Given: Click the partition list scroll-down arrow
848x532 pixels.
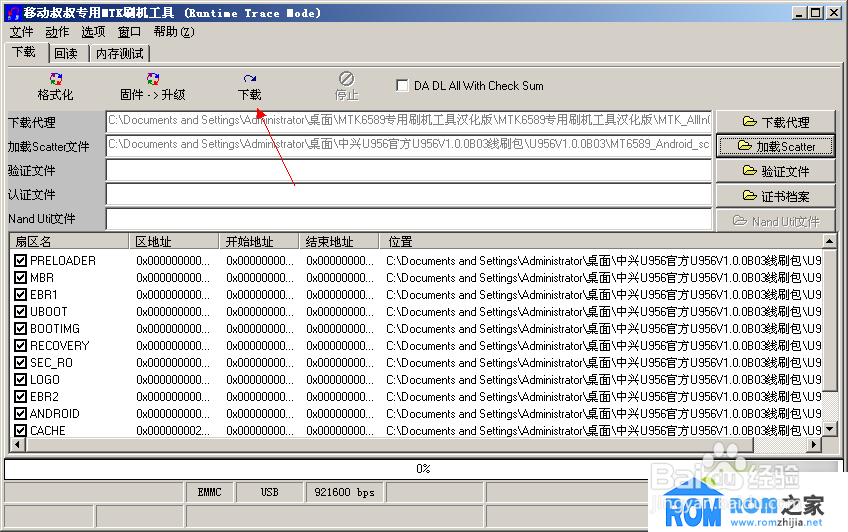Looking at the screenshot, I should point(829,430).
